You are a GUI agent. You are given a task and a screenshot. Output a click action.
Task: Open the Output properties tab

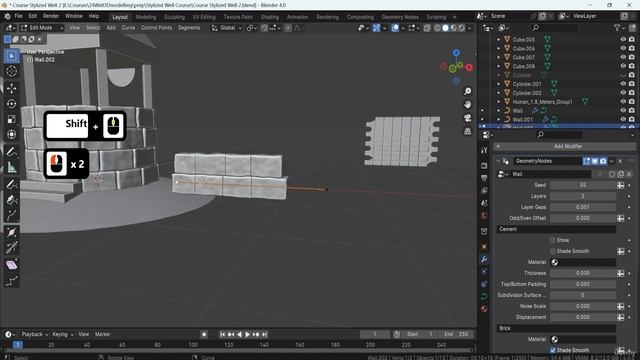pyautogui.click(x=484, y=178)
